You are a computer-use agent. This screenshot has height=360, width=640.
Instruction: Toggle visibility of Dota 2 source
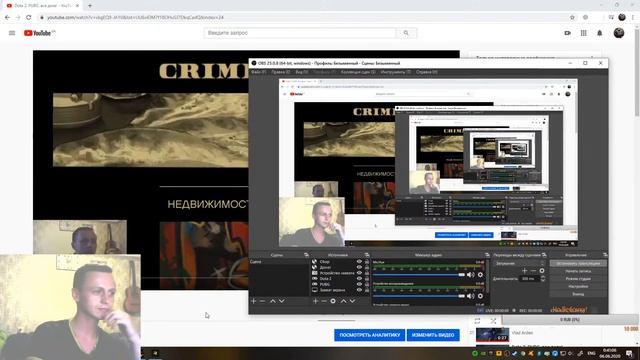(359, 279)
